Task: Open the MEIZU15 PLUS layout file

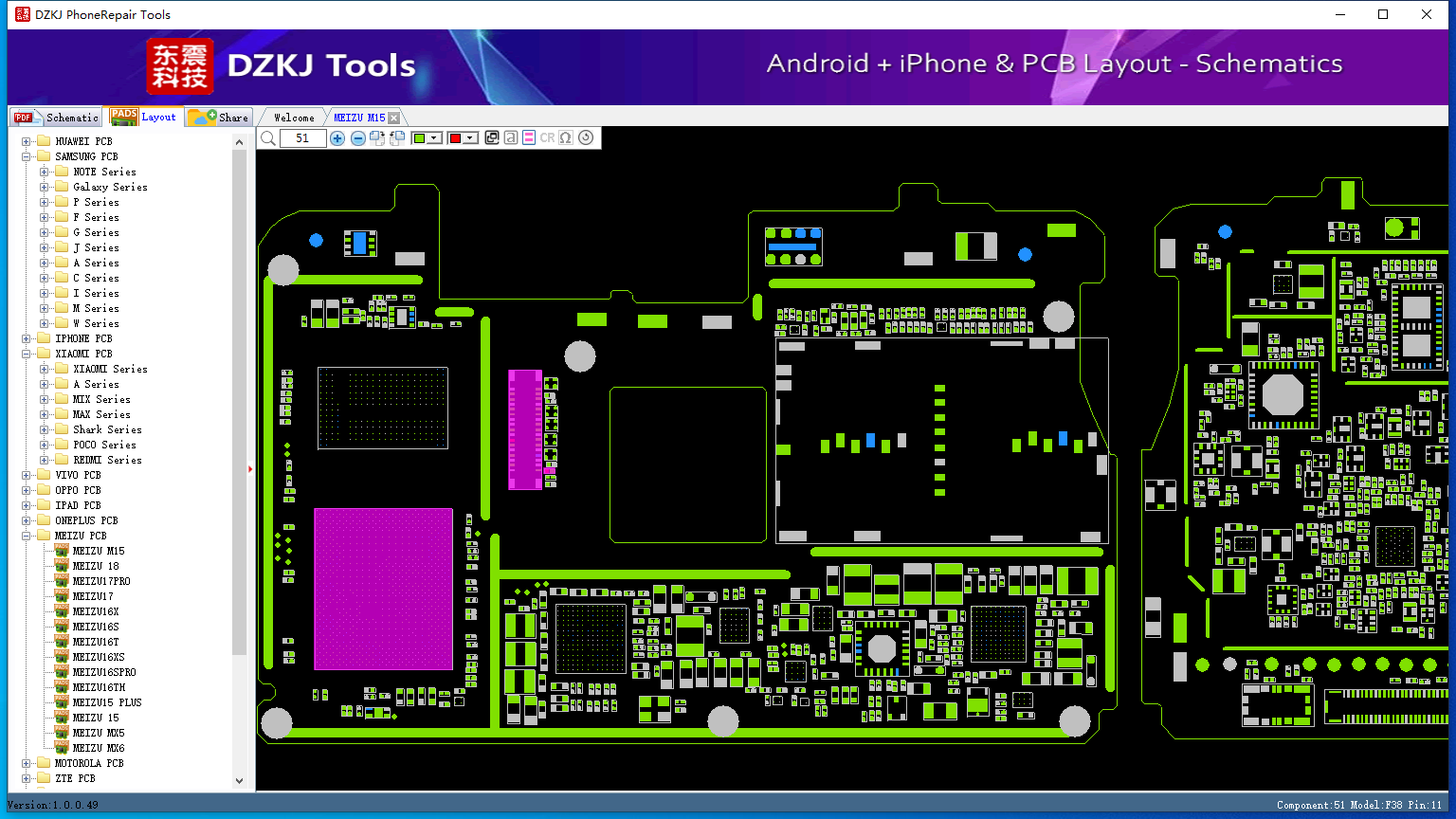Action: [107, 702]
